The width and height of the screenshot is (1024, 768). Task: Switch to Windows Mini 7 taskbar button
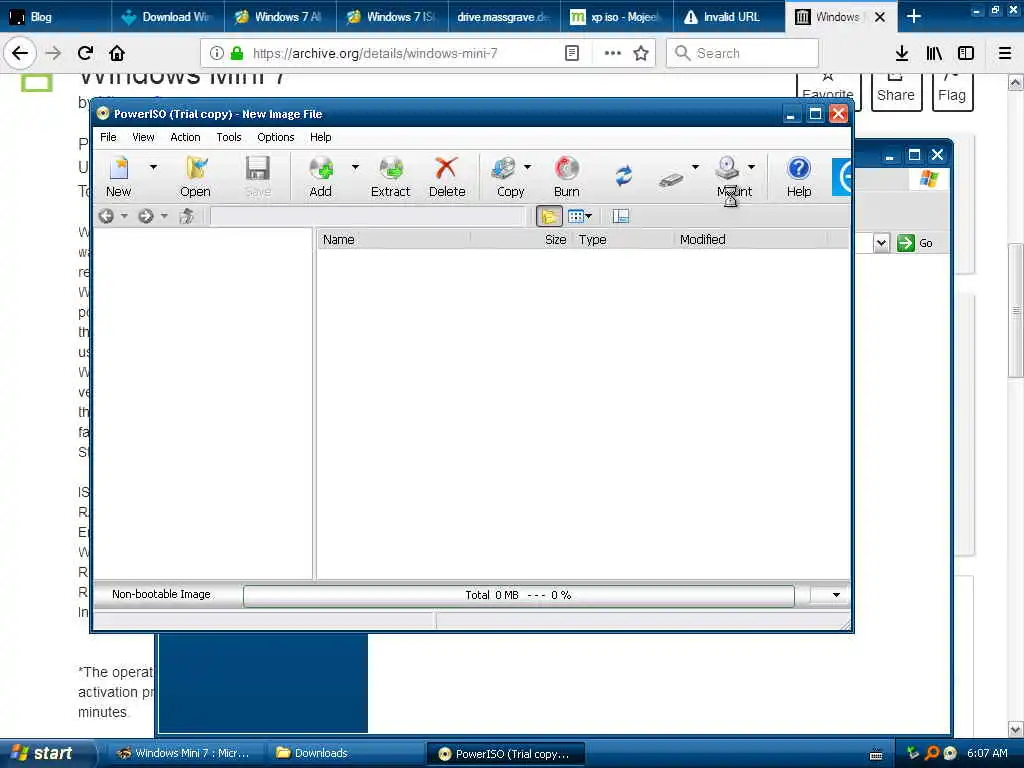tap(188, 753)
